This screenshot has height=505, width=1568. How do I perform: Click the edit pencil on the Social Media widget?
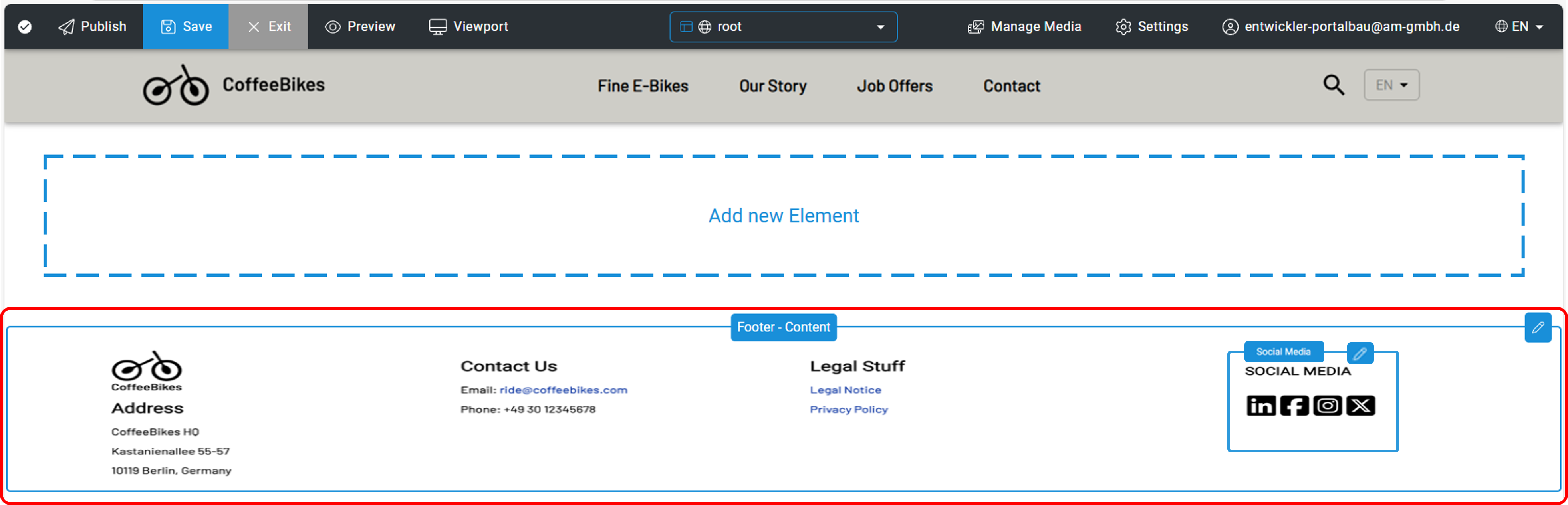(x=1360, y=353)
